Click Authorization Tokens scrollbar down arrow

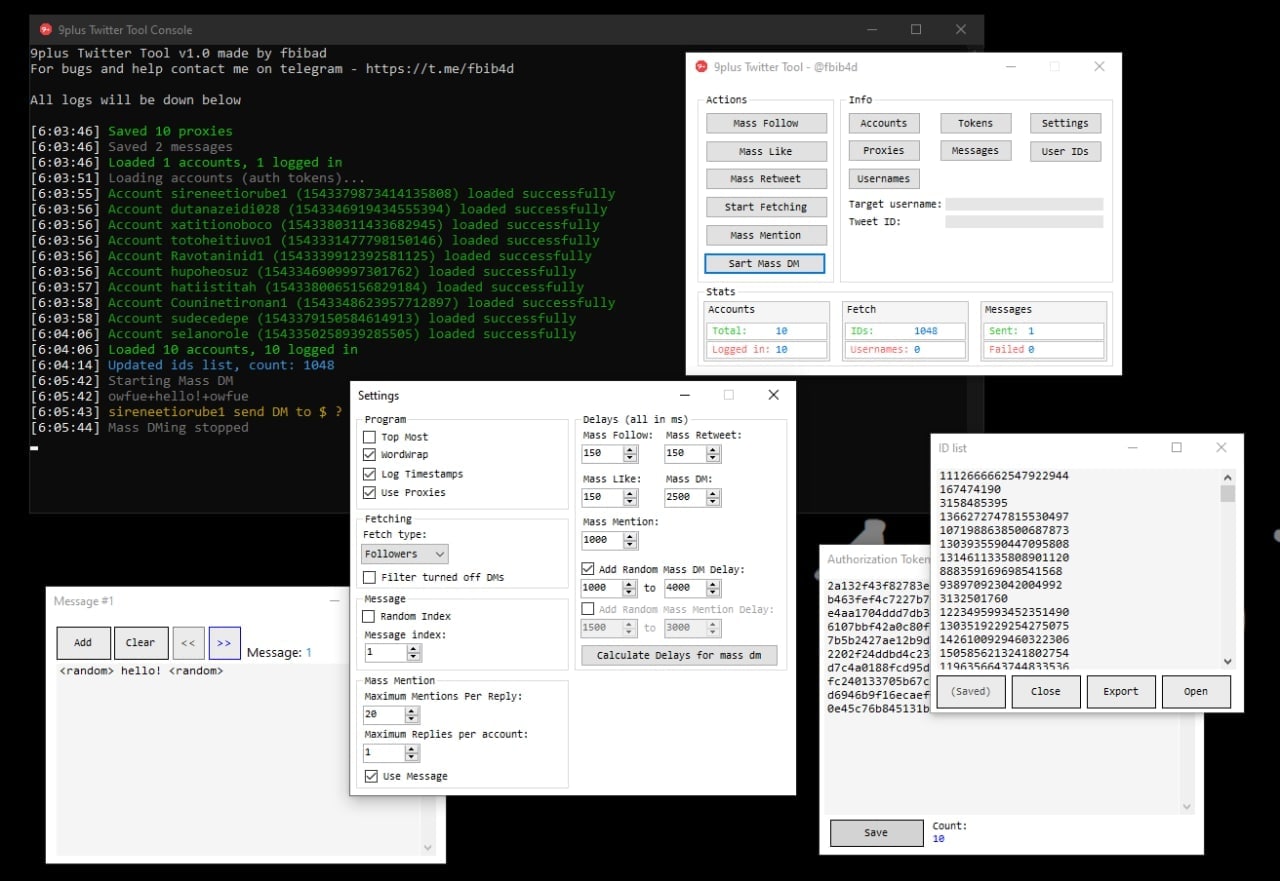tap(1187, 806)
